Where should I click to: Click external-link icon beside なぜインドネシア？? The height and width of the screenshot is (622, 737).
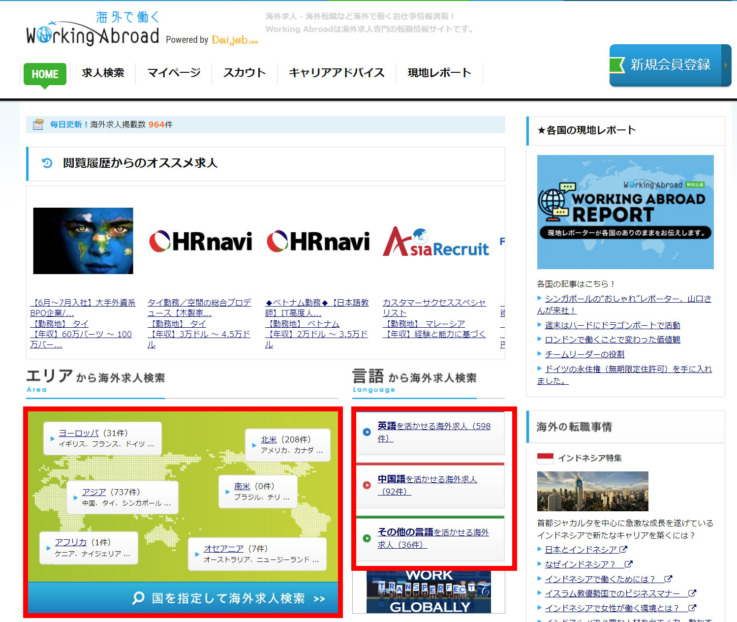pos(628,564)
